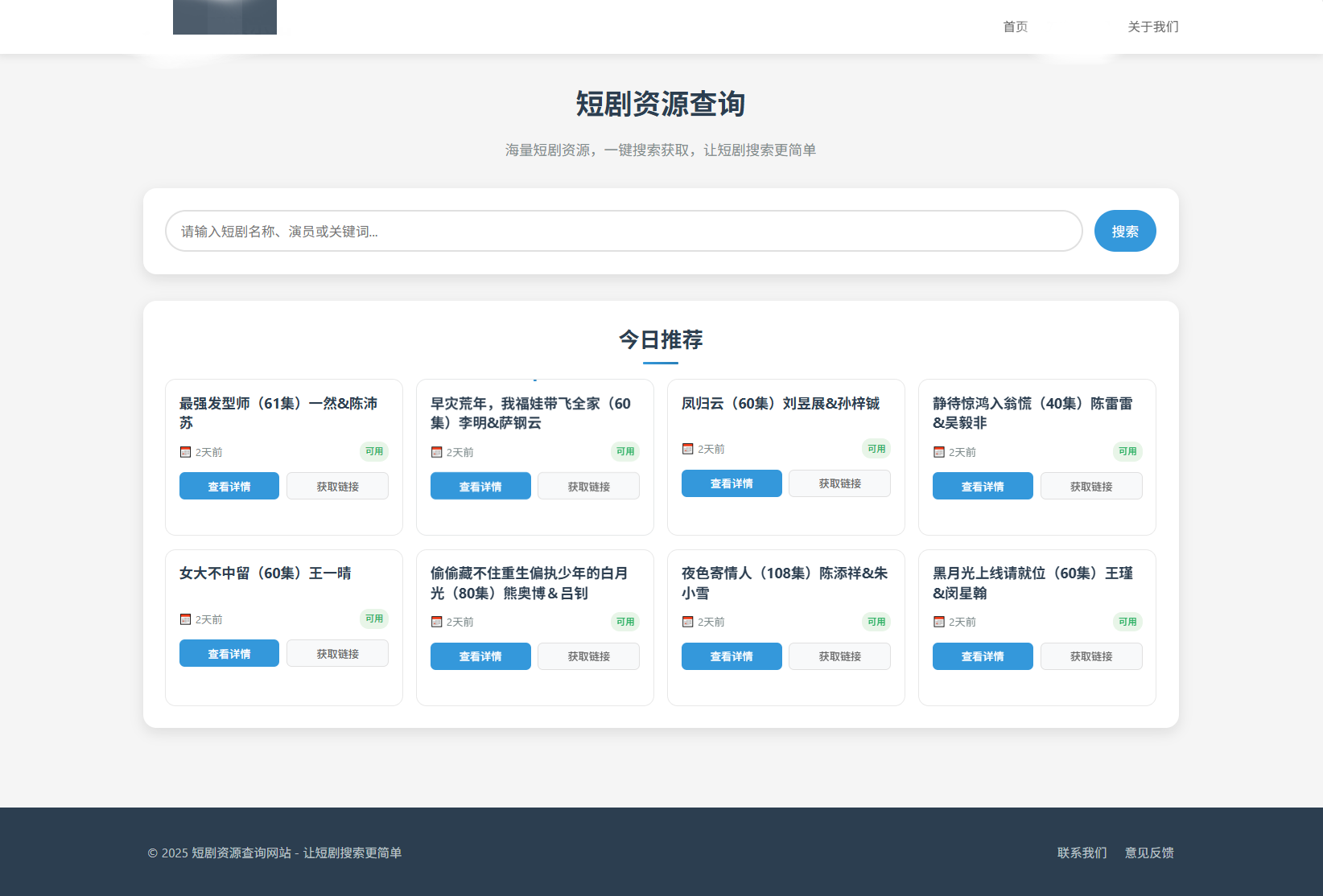The height and width of the screenshot is (896, 1323).
Task: View details for 最强发型师 (61集)
Action: (229, 487)
